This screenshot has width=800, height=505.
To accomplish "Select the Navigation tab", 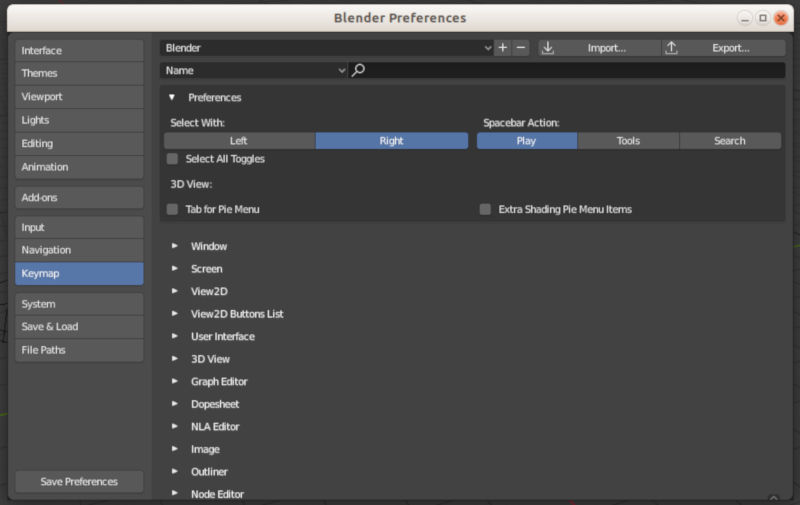I will coord(79,250).
